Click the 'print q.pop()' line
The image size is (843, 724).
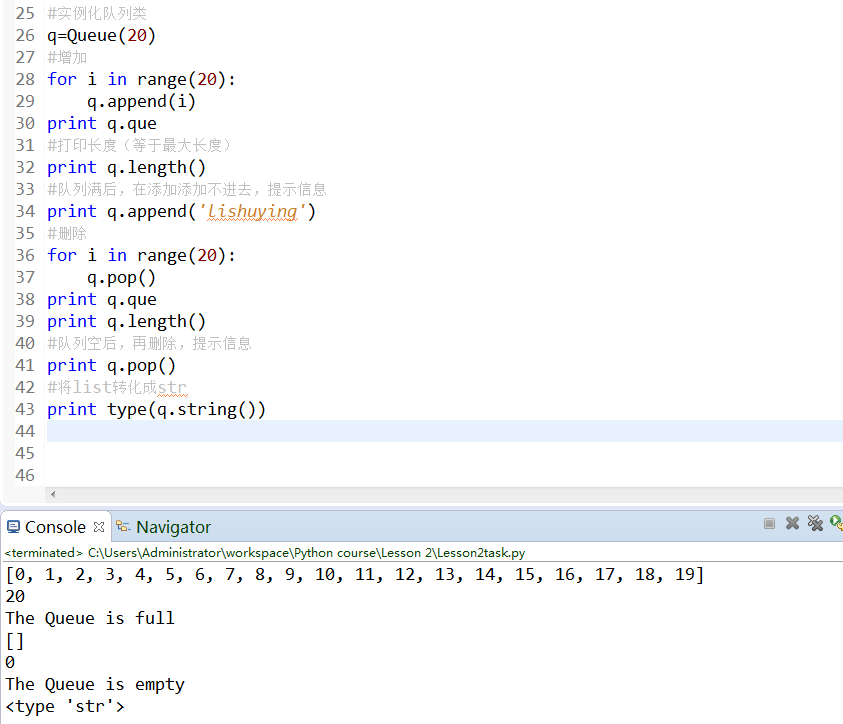(x=111, y=365)
